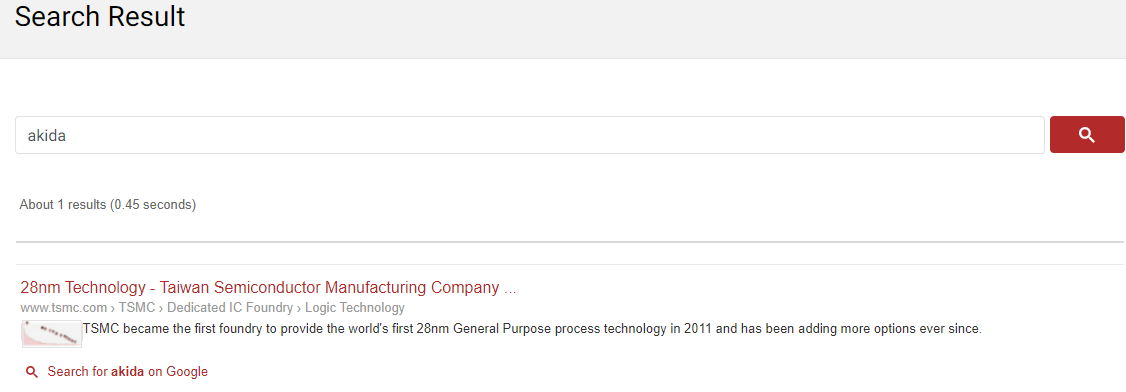Click the TSMC snippet description text

pyautogui.click(x=532, y=329)
